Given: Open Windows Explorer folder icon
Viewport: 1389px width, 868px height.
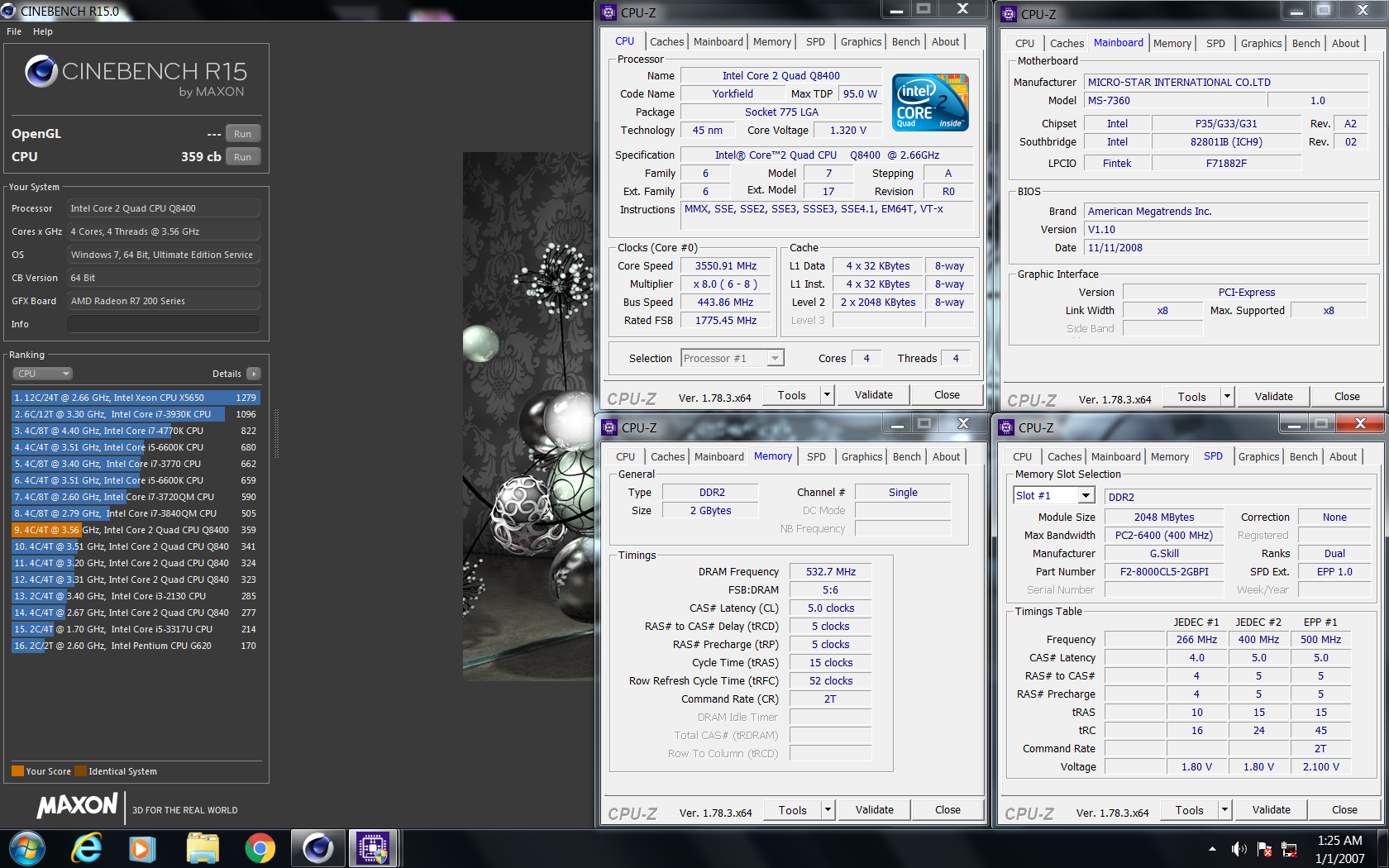Looking at the screenshot, I should pos(202,848).
